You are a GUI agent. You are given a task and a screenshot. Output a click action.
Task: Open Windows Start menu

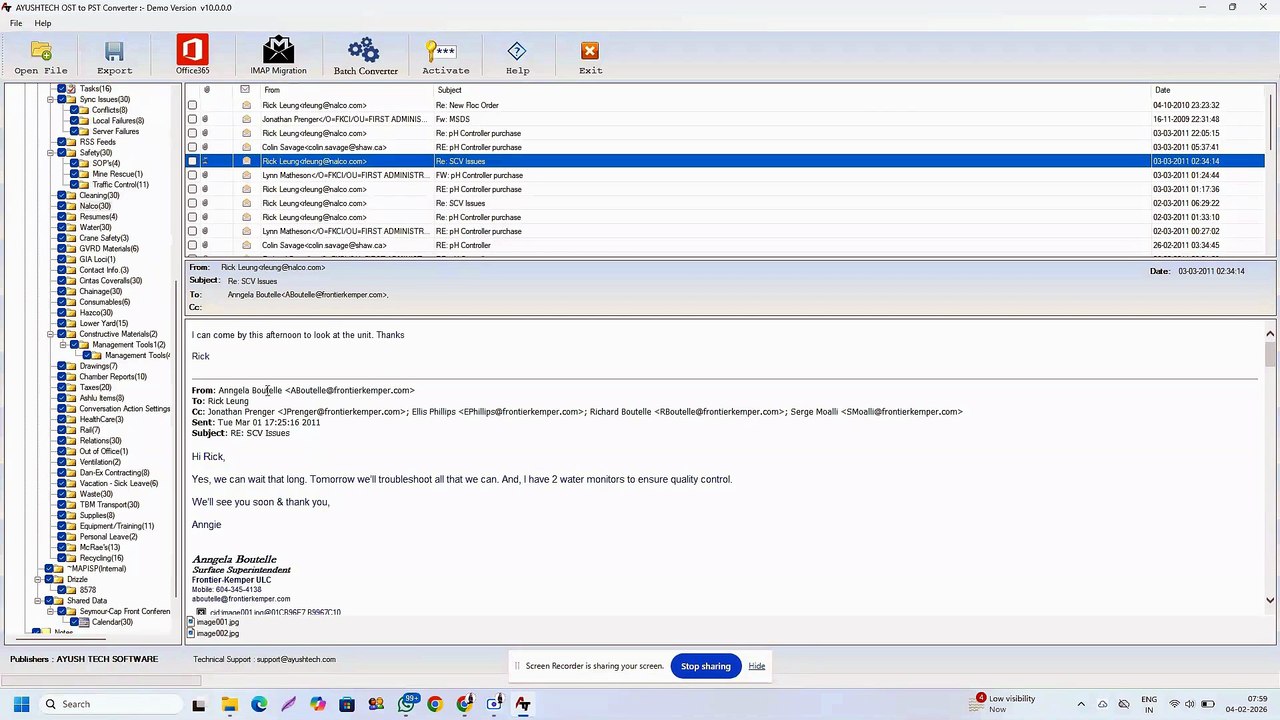pos(21,704)
